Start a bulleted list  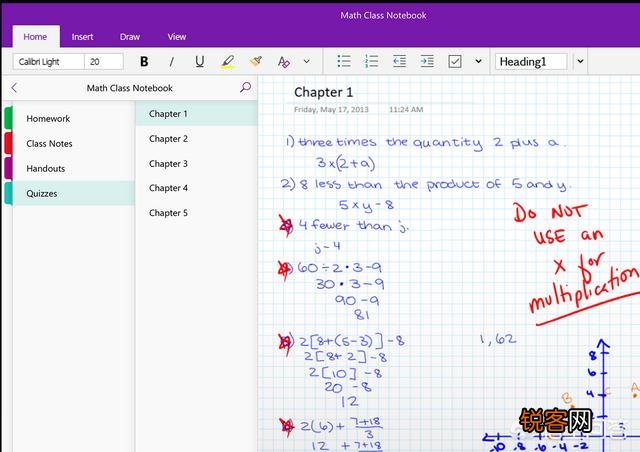[x=344, y=62]
